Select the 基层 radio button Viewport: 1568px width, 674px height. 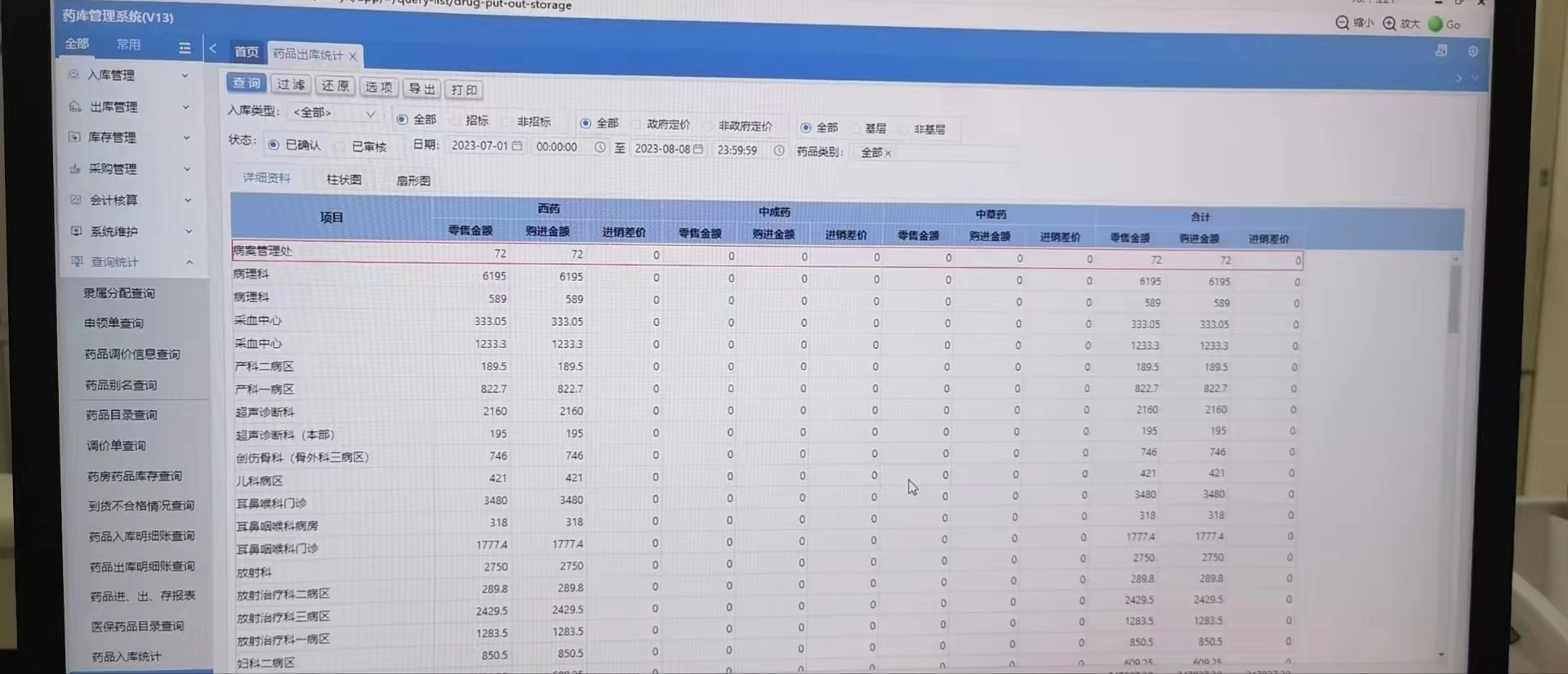[855, 128]
